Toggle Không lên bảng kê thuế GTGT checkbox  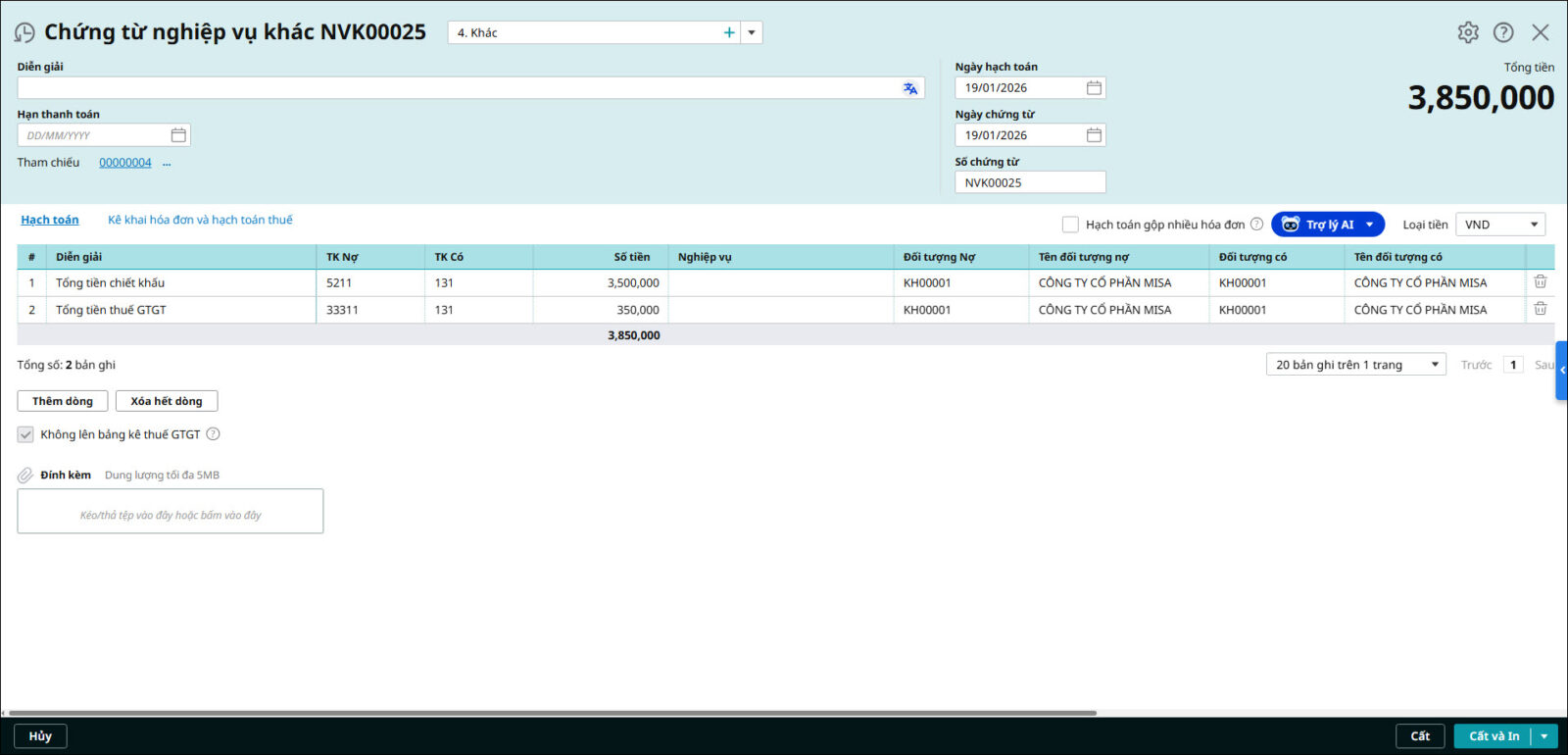pyautogui.click(x=25, y=434)
